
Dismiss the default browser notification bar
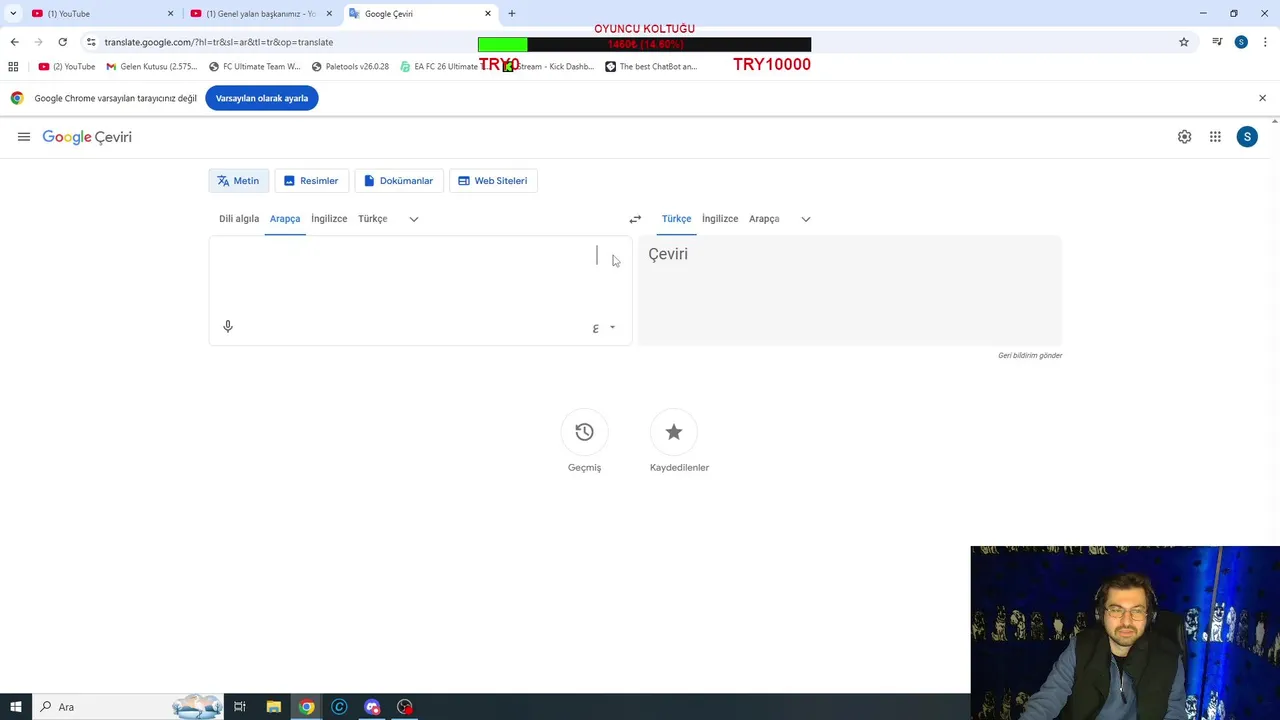1262,98
